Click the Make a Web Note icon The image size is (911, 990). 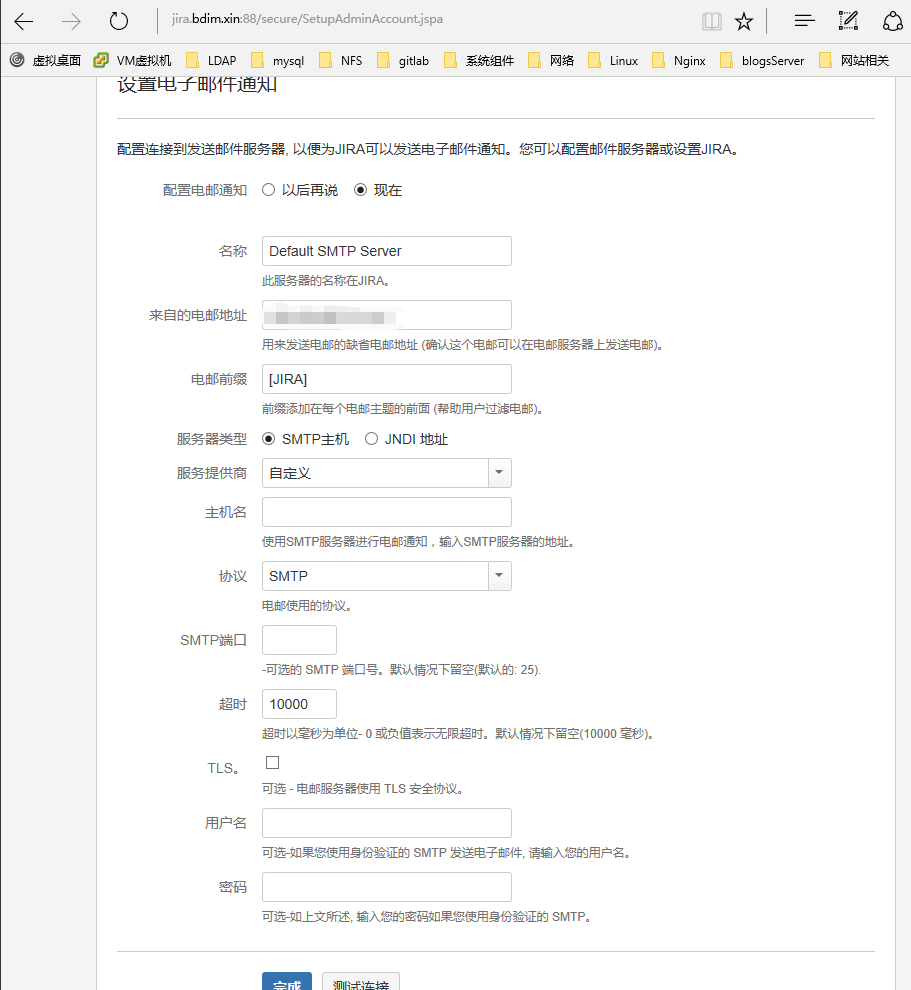(848, 21)
